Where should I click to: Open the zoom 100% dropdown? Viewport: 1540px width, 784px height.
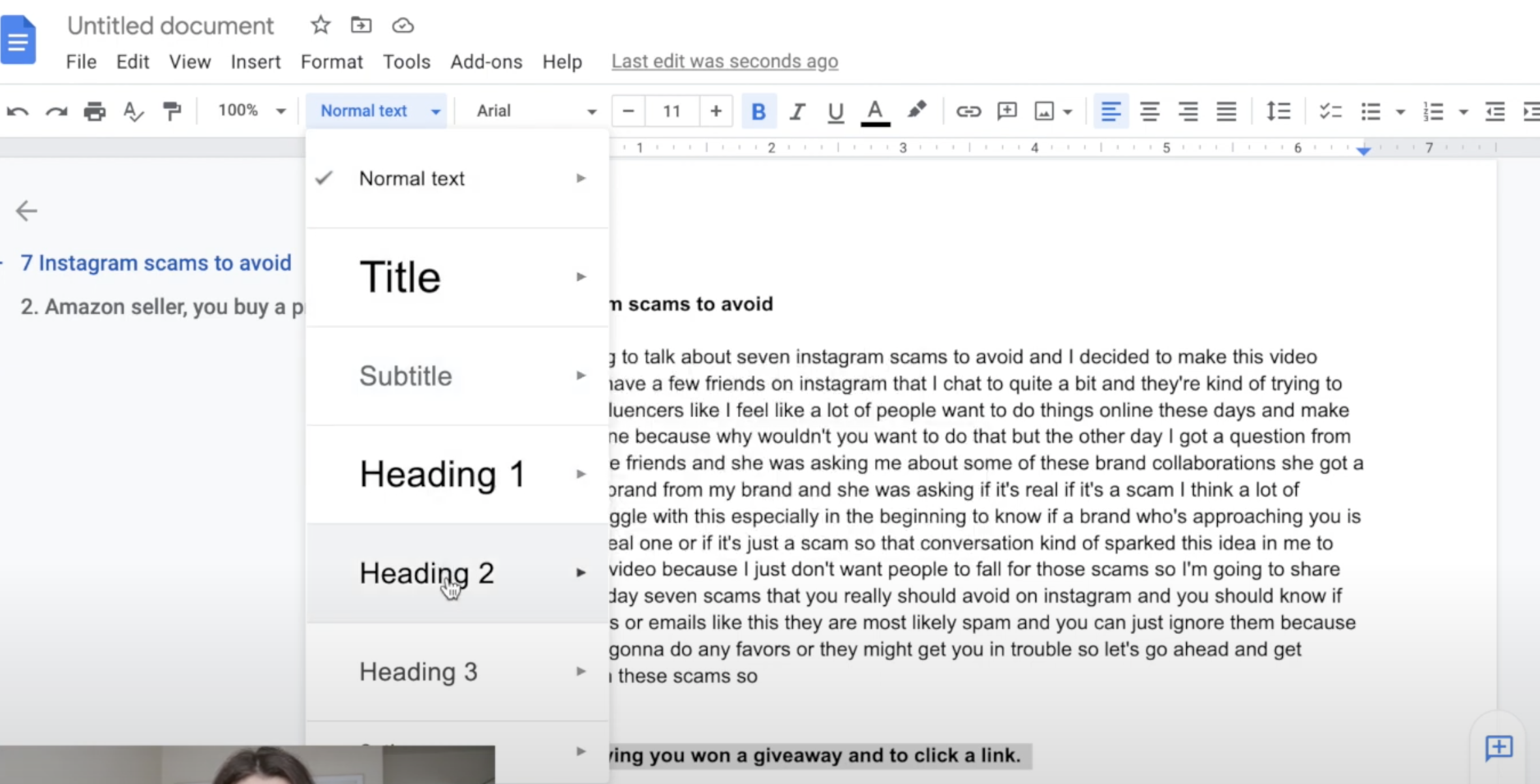point(252,111)
